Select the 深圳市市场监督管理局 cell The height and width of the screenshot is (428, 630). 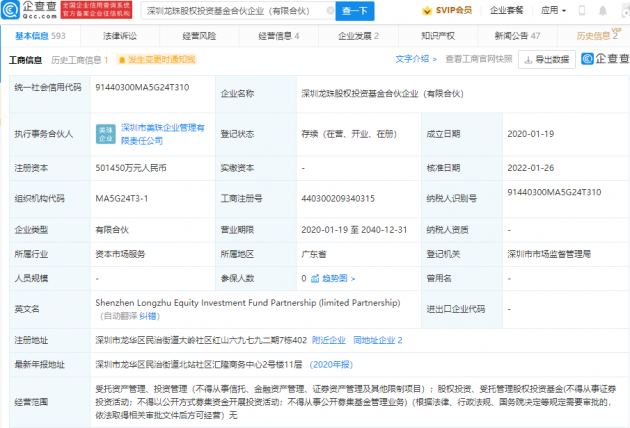(549, 254)
